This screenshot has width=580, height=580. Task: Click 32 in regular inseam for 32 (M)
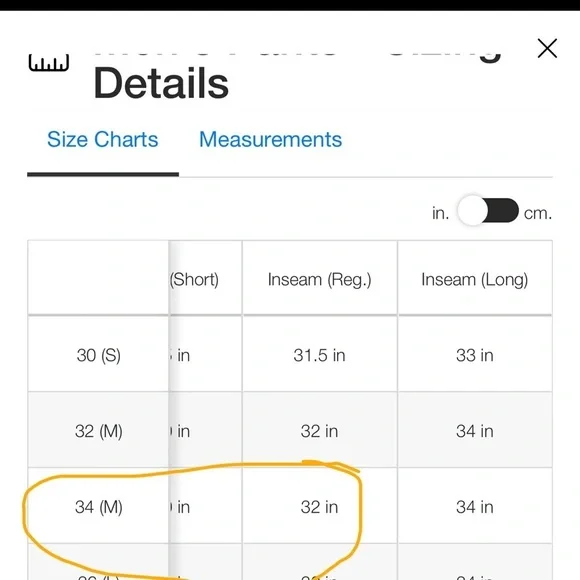pos(320,431)
